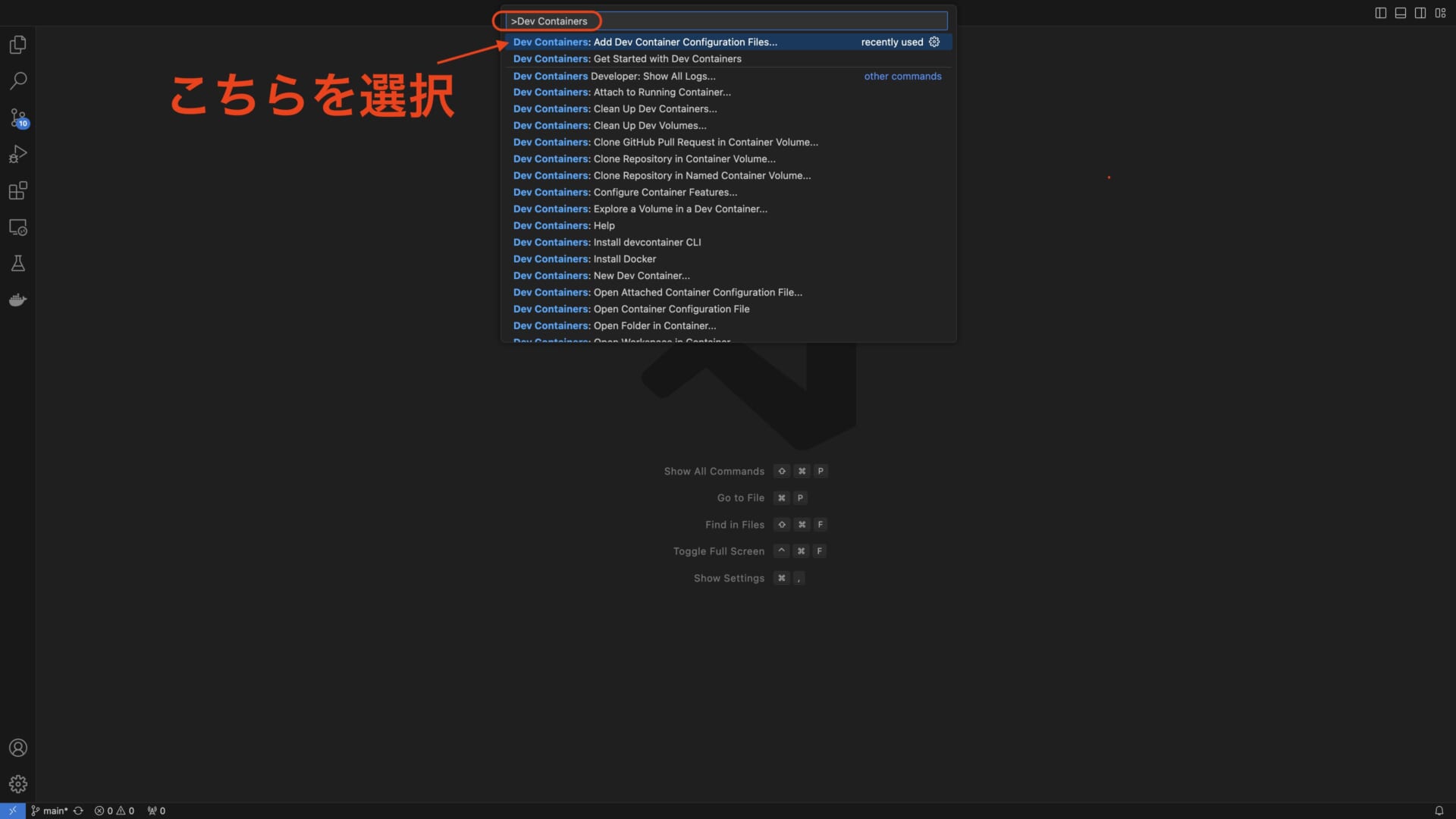Open notifications with the bell icon
This screenshot has width=1456, height=819.
pyautogui.click(x=1439, y=811)
